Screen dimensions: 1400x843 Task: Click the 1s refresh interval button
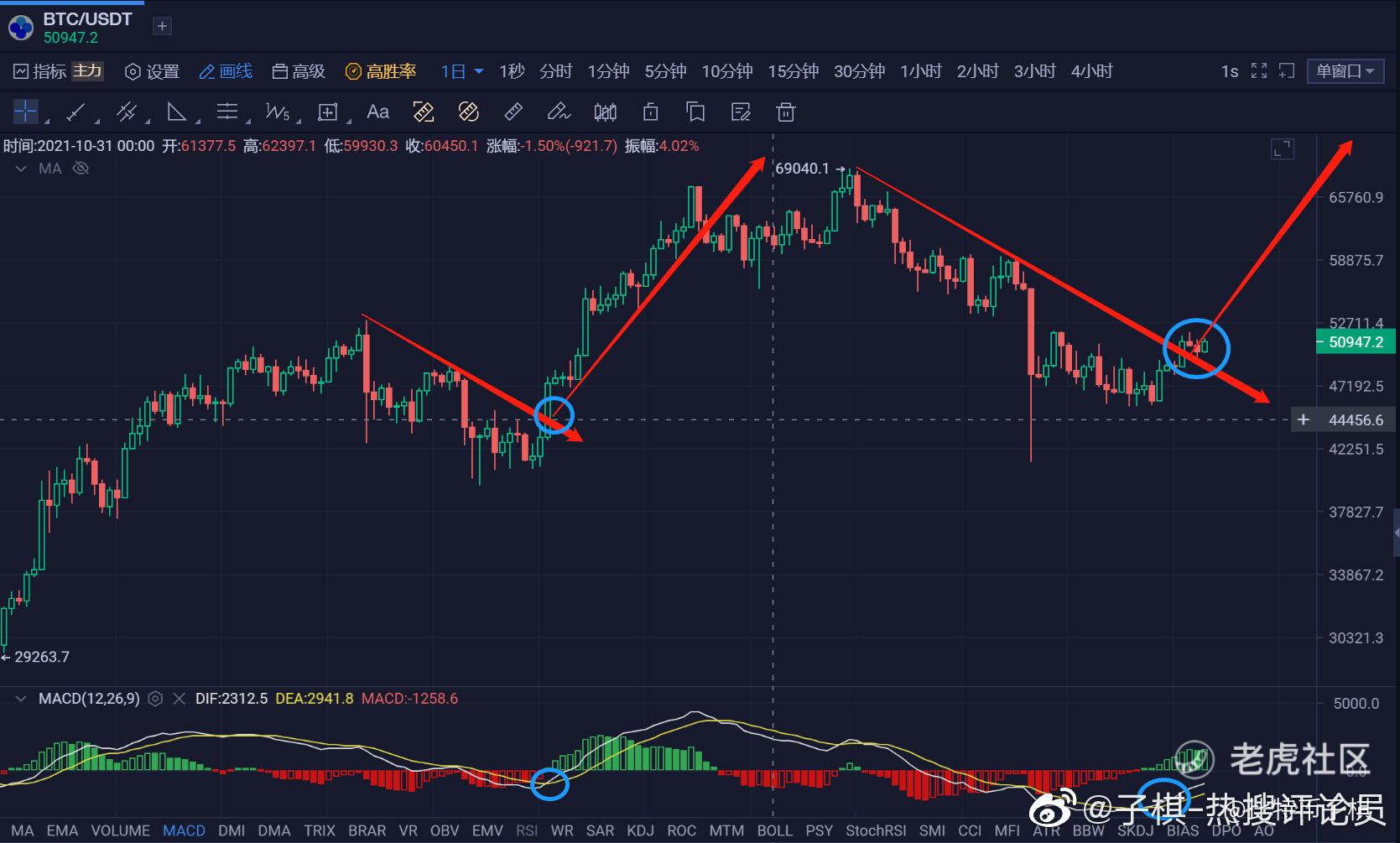pyautogui.click(x=1230, y=71)
